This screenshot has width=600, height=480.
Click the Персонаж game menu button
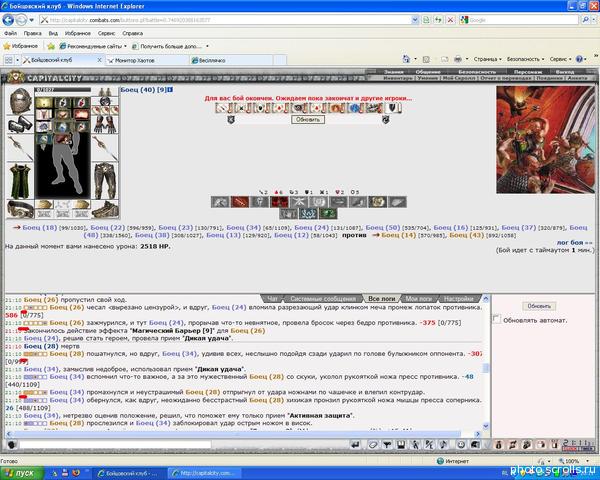coord(528,72)
